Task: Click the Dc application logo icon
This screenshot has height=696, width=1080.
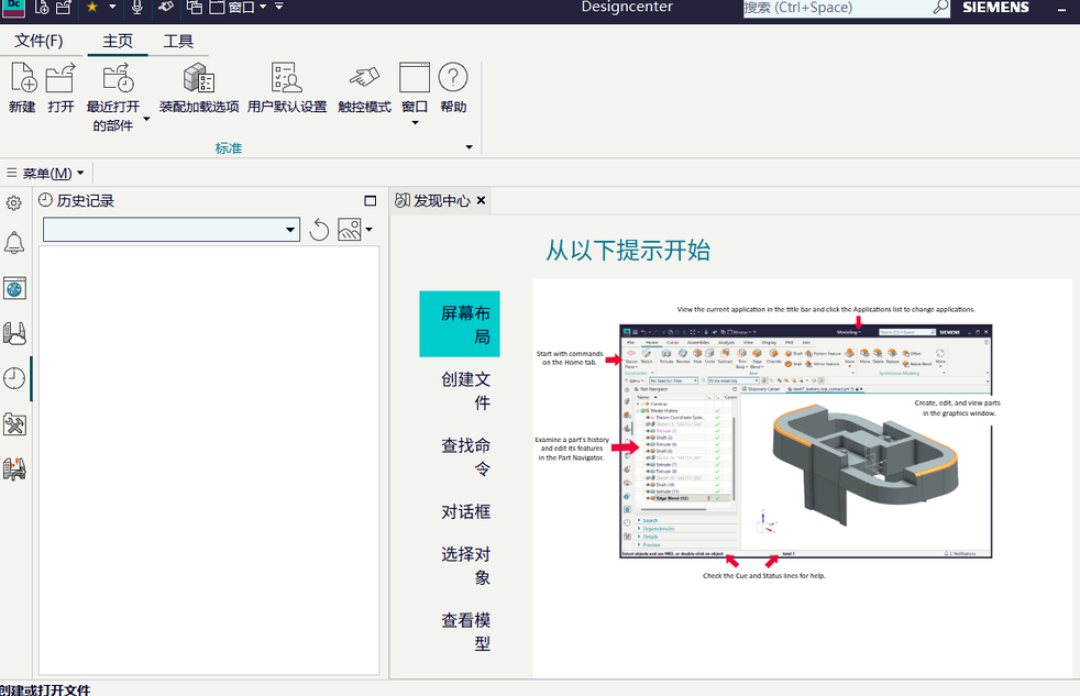Action: coord(14,7)
